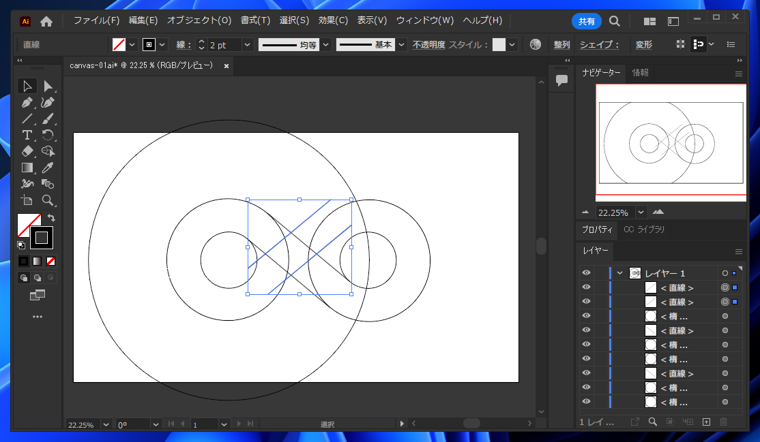The image size is (760, 442).
Task: Open the rotation angle 0° dropdown
Action: pos(156,425)
